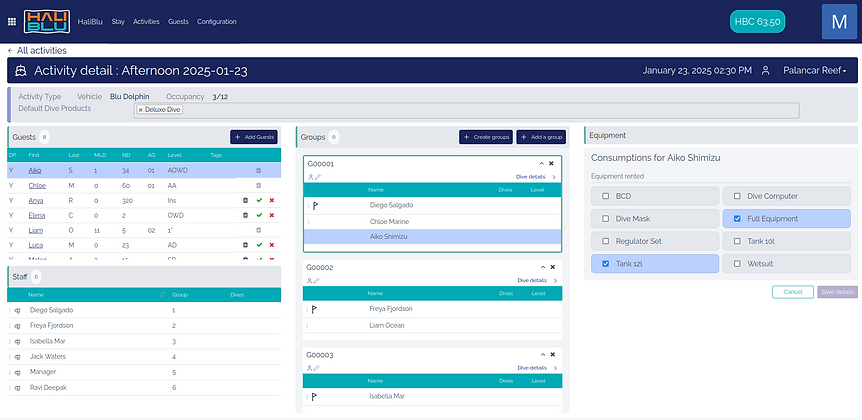Click the Add Guests button
Screen dimensions: 862x420
pos(254,137)
